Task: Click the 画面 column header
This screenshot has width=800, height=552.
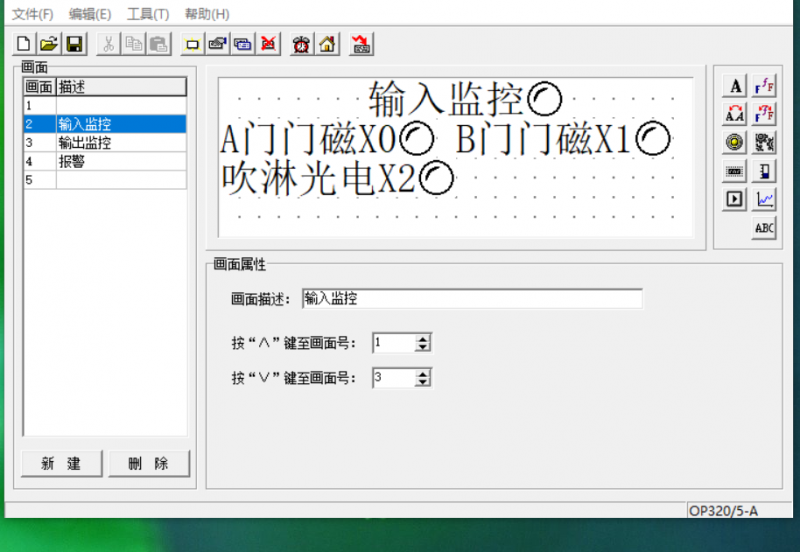Action: tap(39, 87)
